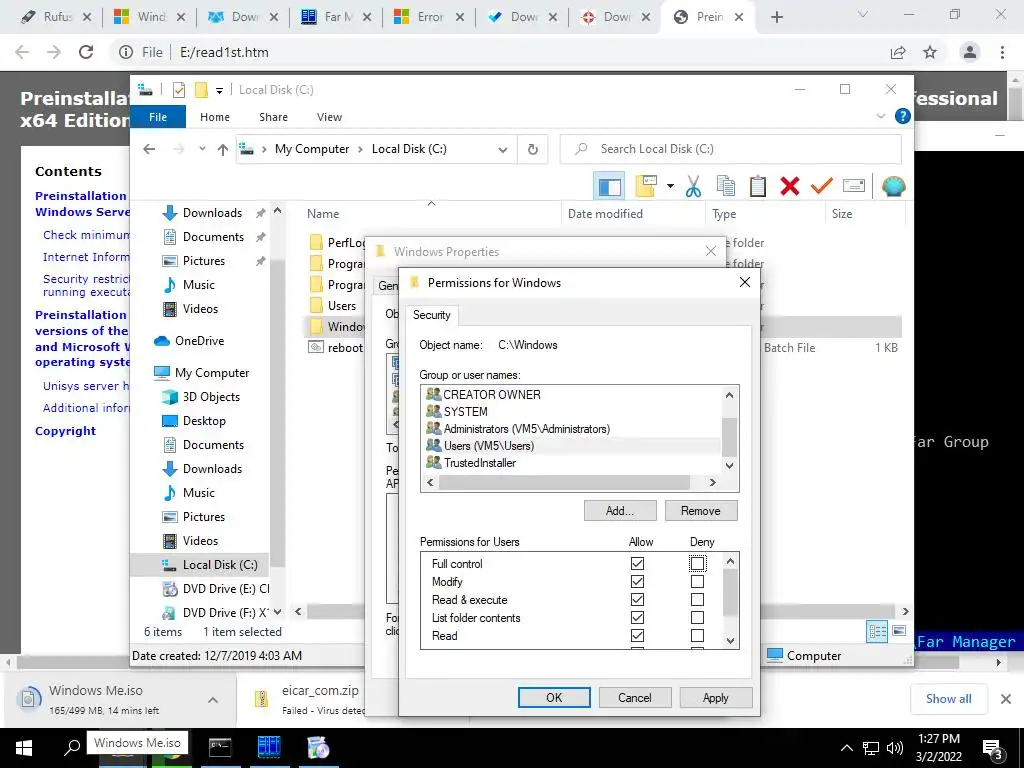Viewport: 1024px width, 768px height.
Task: Check Deny for Modify
Action: pyautogui.click(x=697, y=581)
